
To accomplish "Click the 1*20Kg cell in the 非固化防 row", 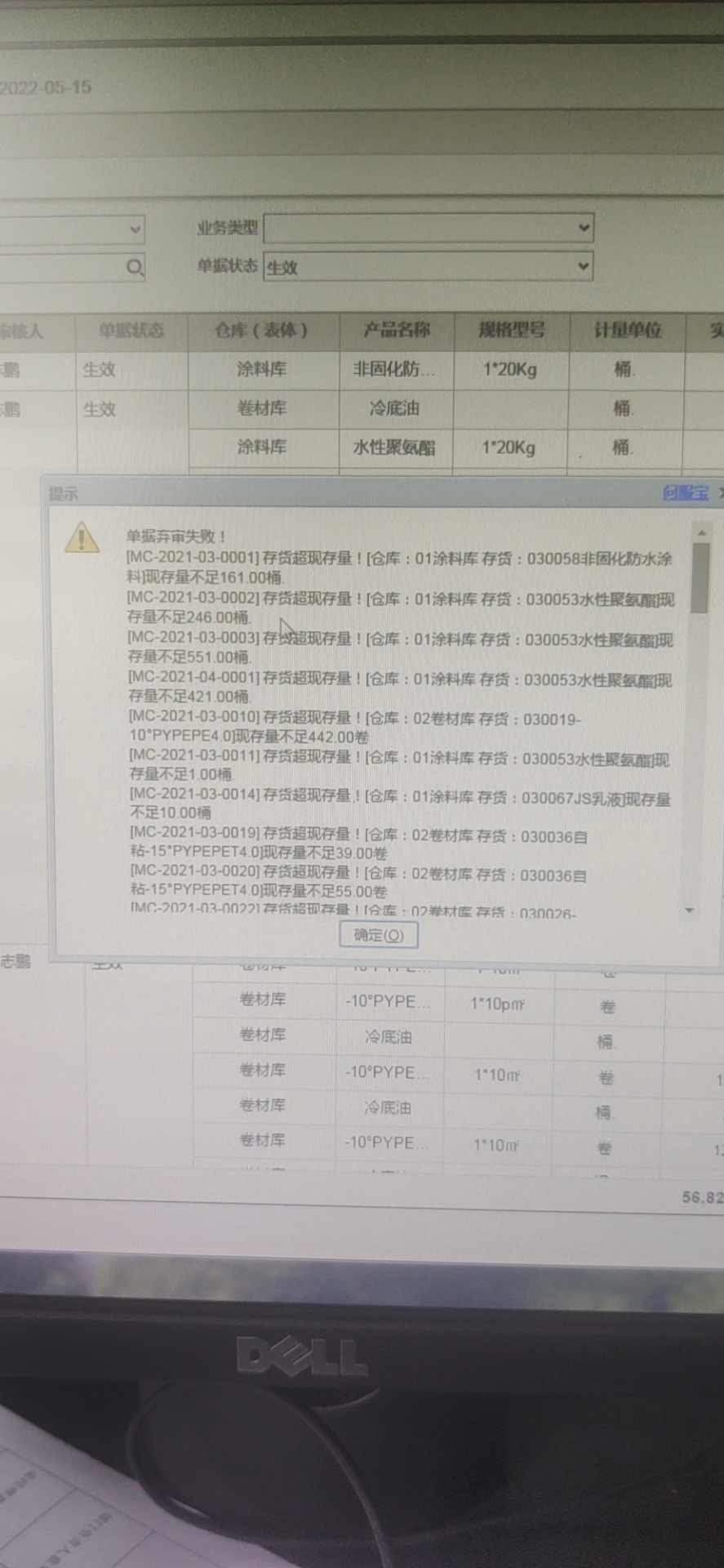I will tap(511, 370).
